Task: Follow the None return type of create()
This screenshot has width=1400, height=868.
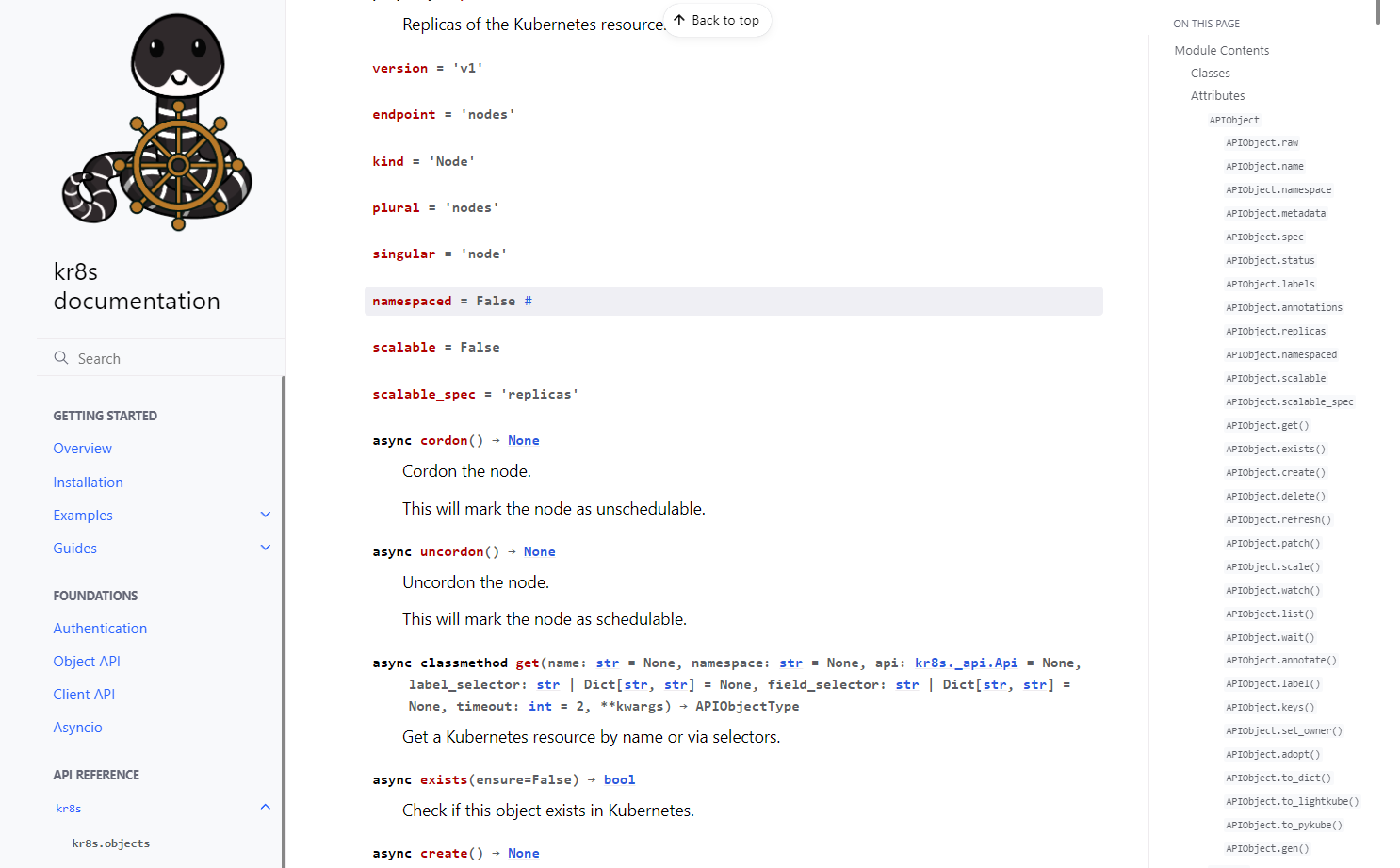Action: pyautogui.click(x=524, y=853)
